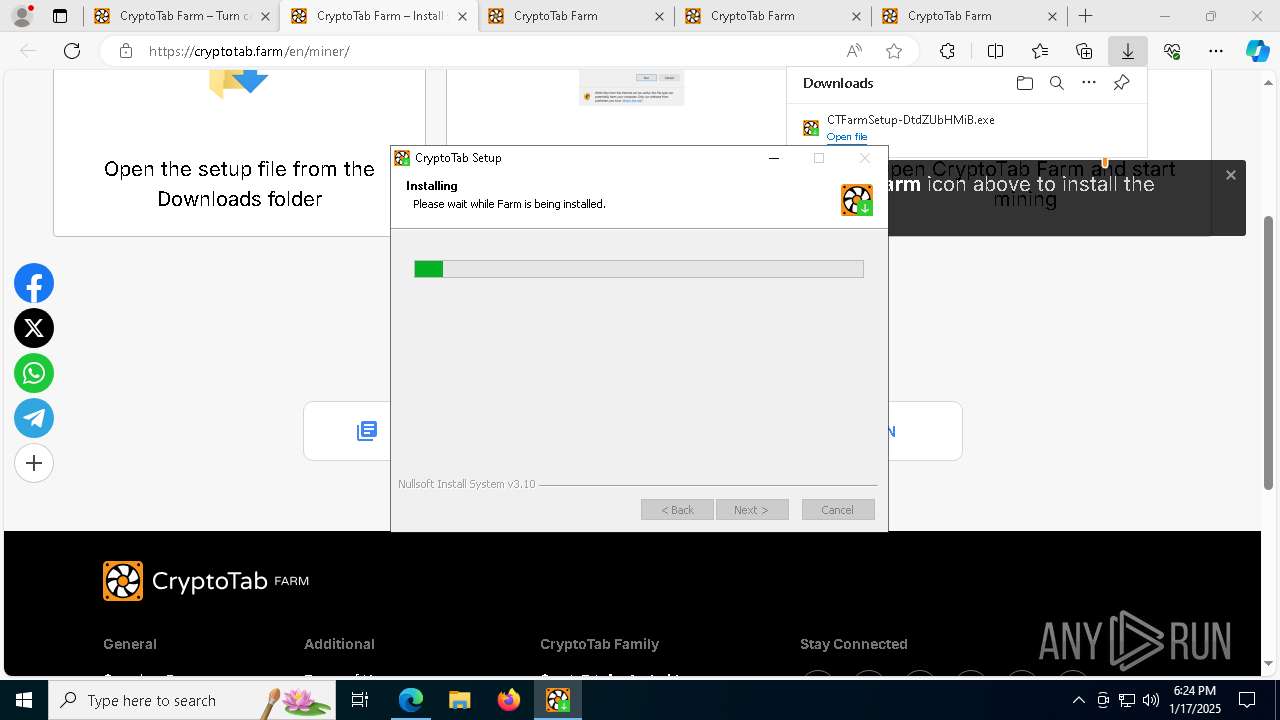Search downloads in the Downloads panel
The width and height of the screenshot is (1280, 720).
tap(1056, 83)
